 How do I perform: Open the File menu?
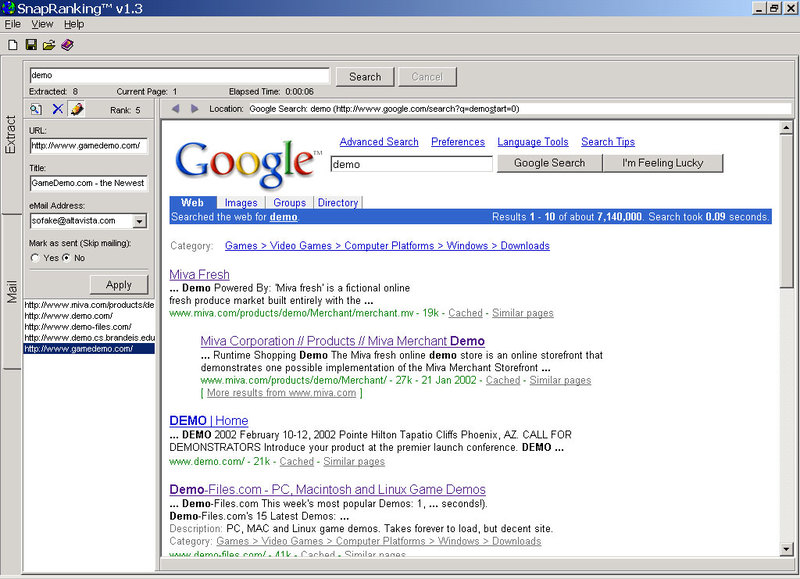click(13, 24)
